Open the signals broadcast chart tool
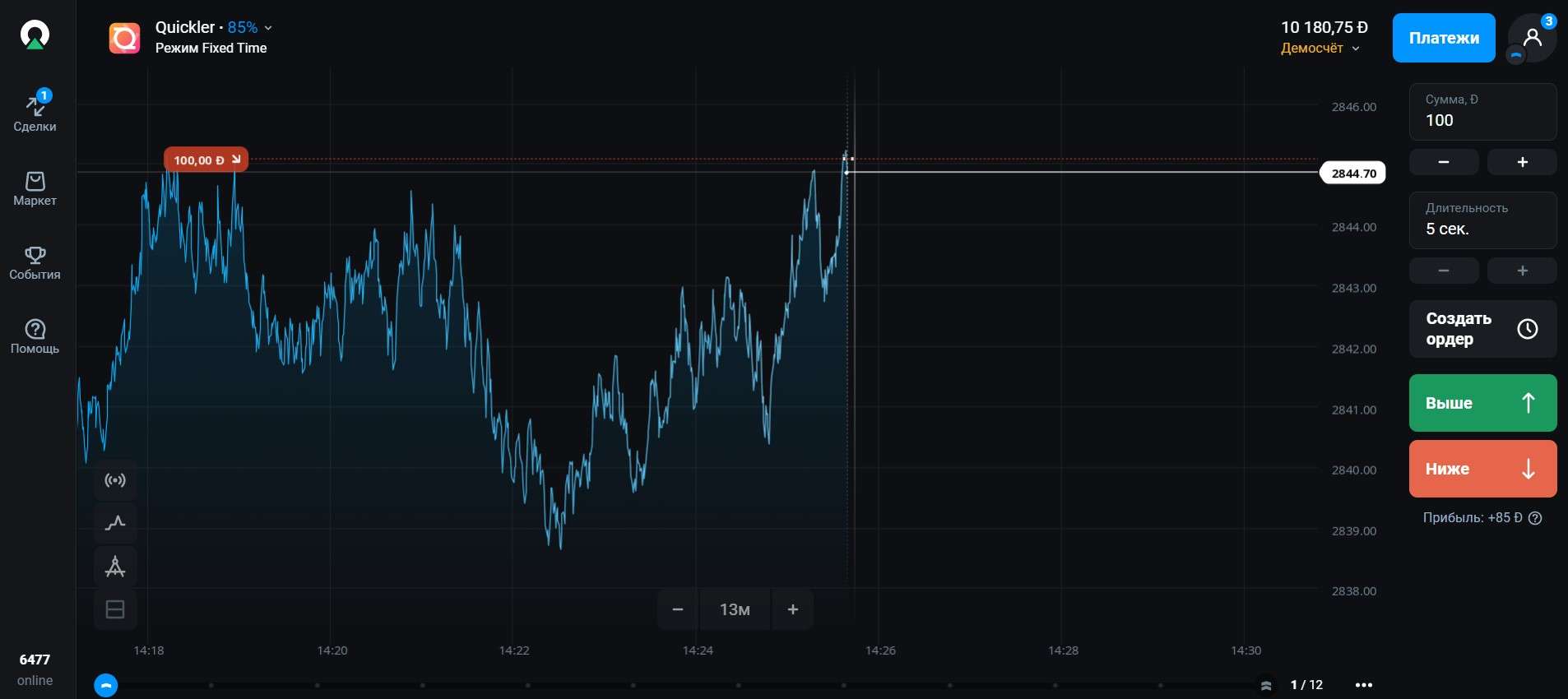This screenshot has width=1568, height=699. click(115, 480)
